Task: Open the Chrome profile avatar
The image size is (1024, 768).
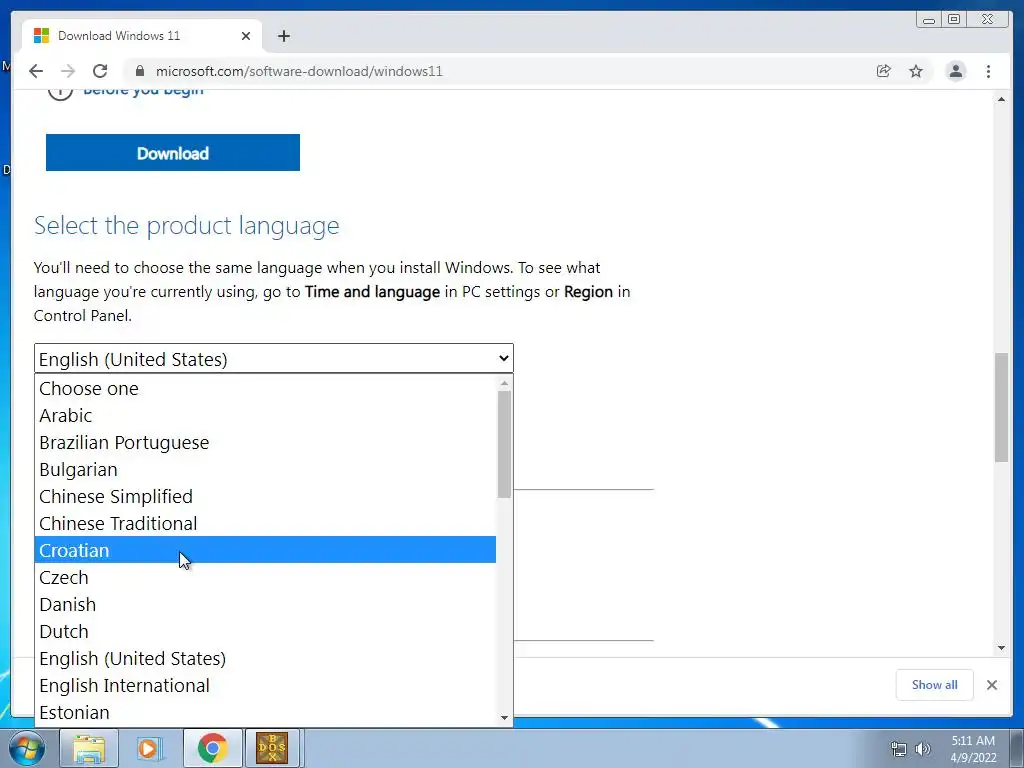Action: (955, 71)
